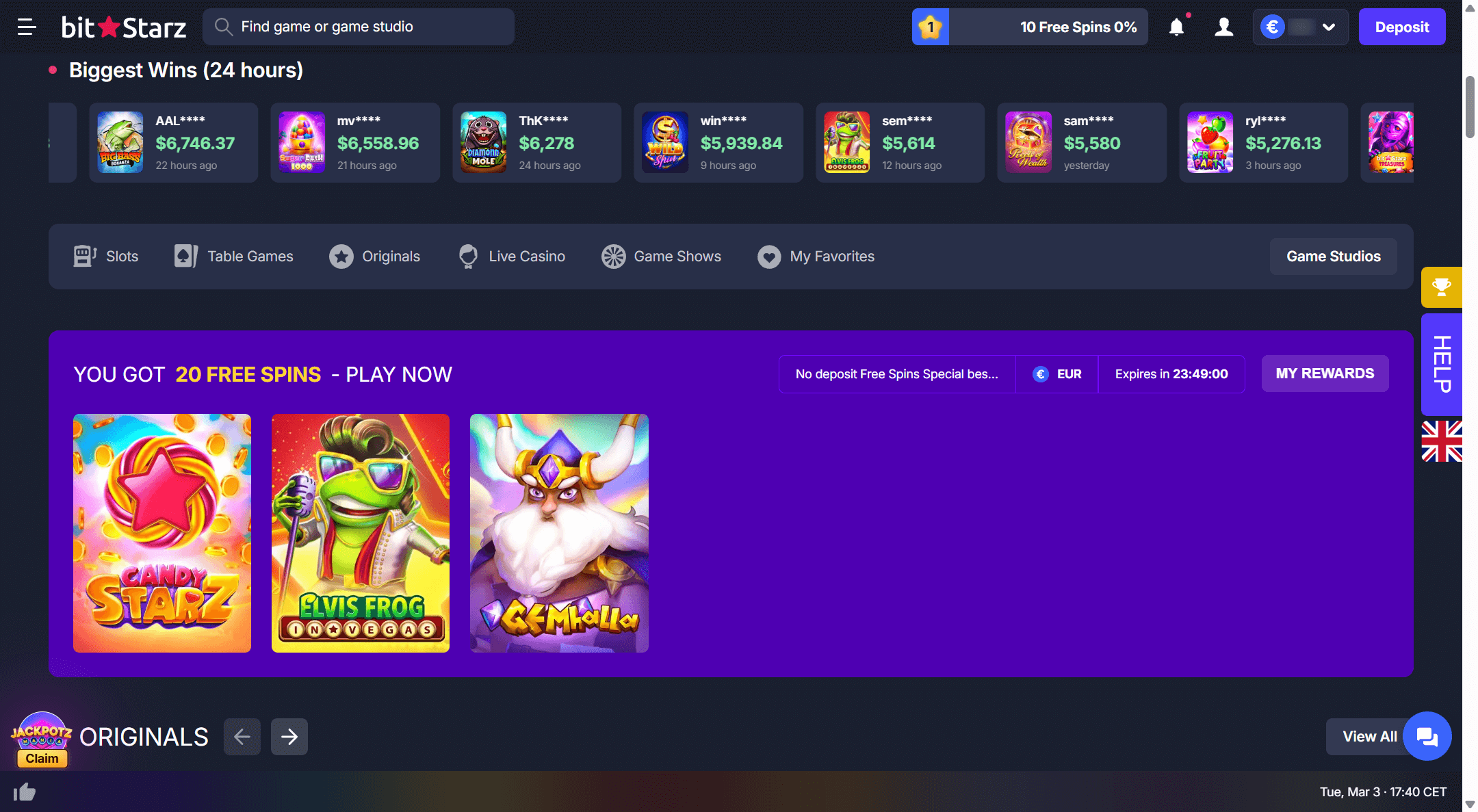The width and height of the screenshot is (1478, 812).
Task: Change language via UK flag
Action: pyautogui.click(x=1441, y=441)
